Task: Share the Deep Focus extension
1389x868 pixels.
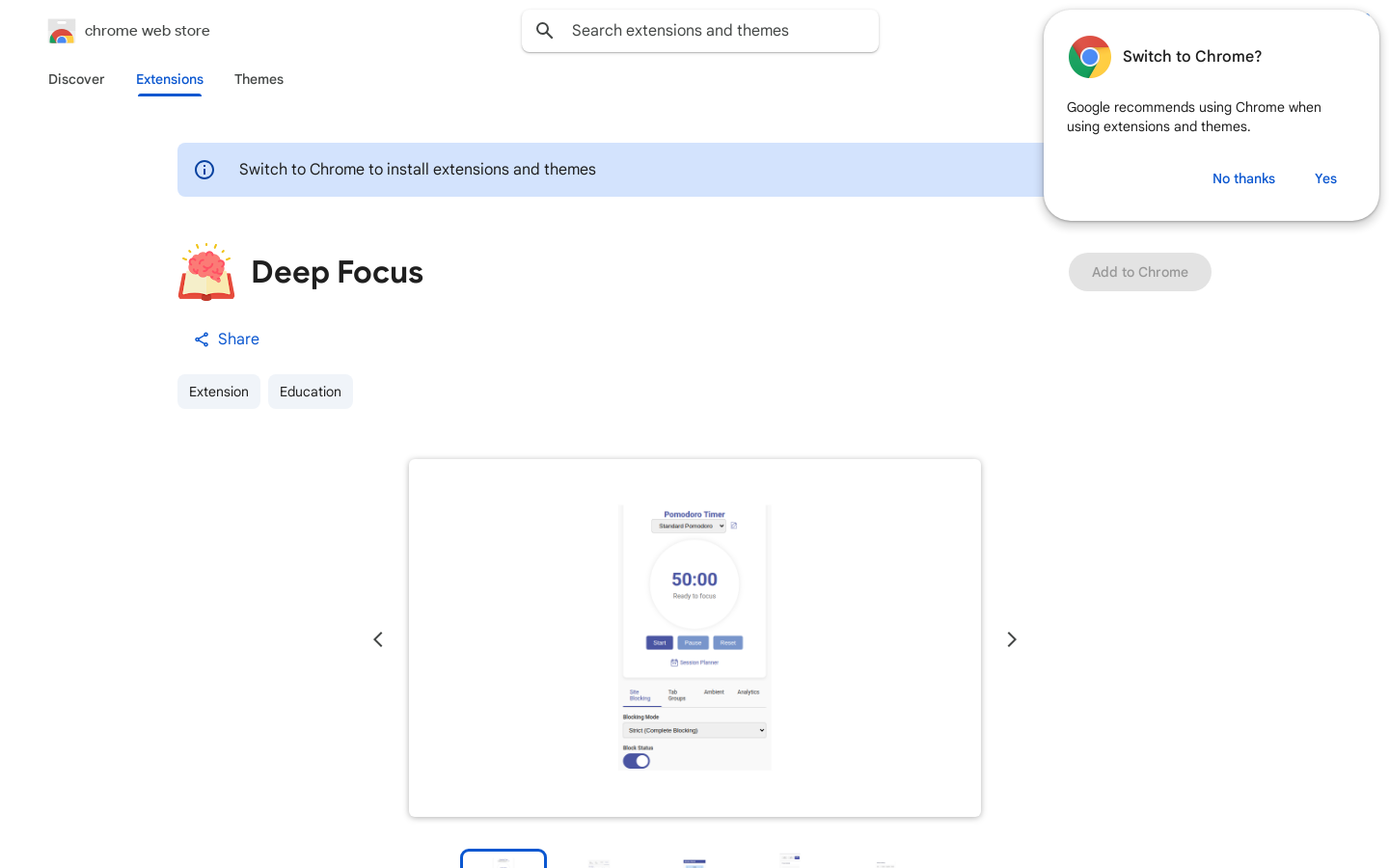Action: coord(227,339)
